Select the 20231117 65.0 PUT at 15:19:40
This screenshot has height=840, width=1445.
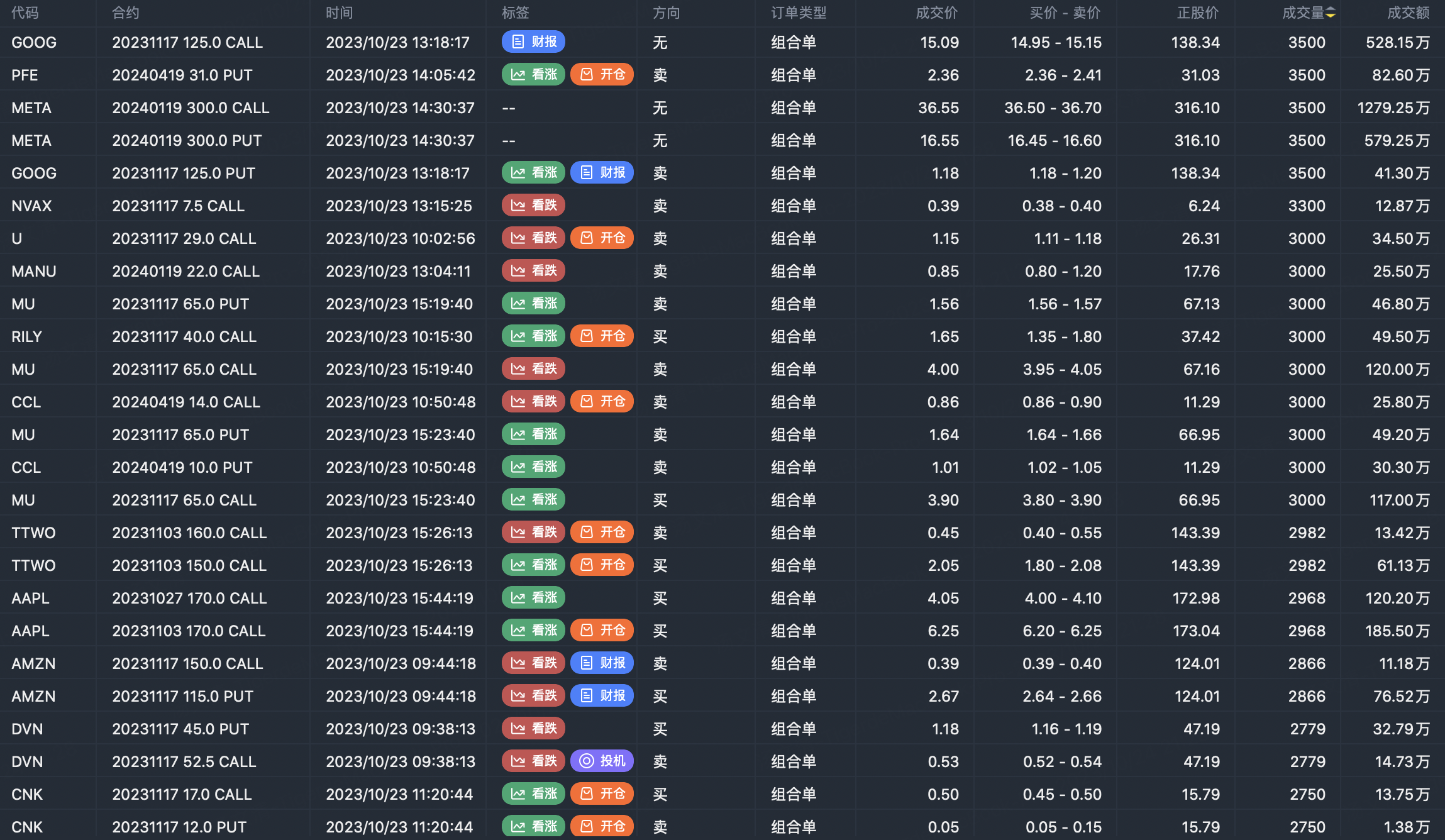pyautogui.click(x=180, y=304)
